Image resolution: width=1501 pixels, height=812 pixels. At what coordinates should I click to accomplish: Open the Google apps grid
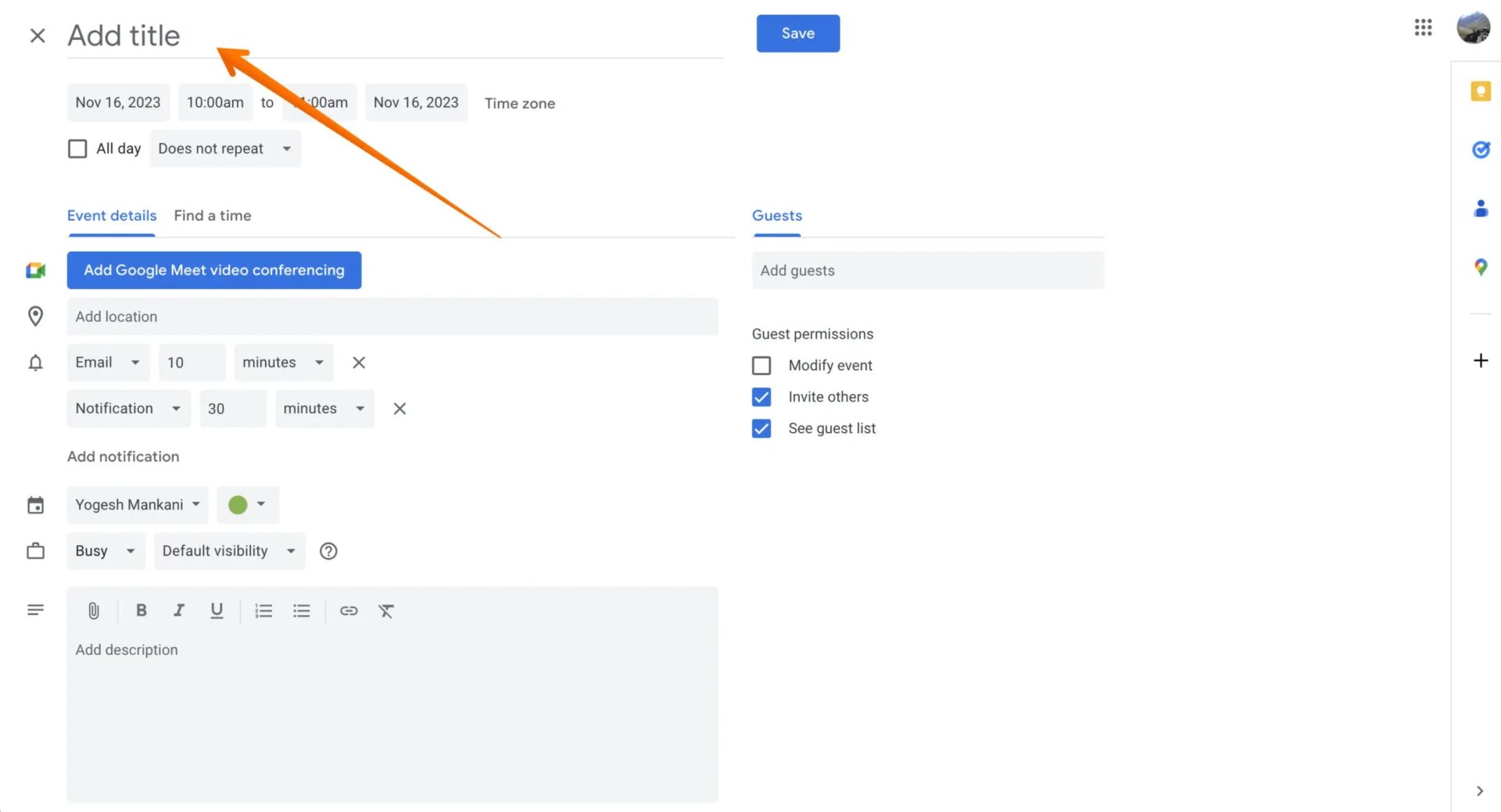click(1423, 28)
